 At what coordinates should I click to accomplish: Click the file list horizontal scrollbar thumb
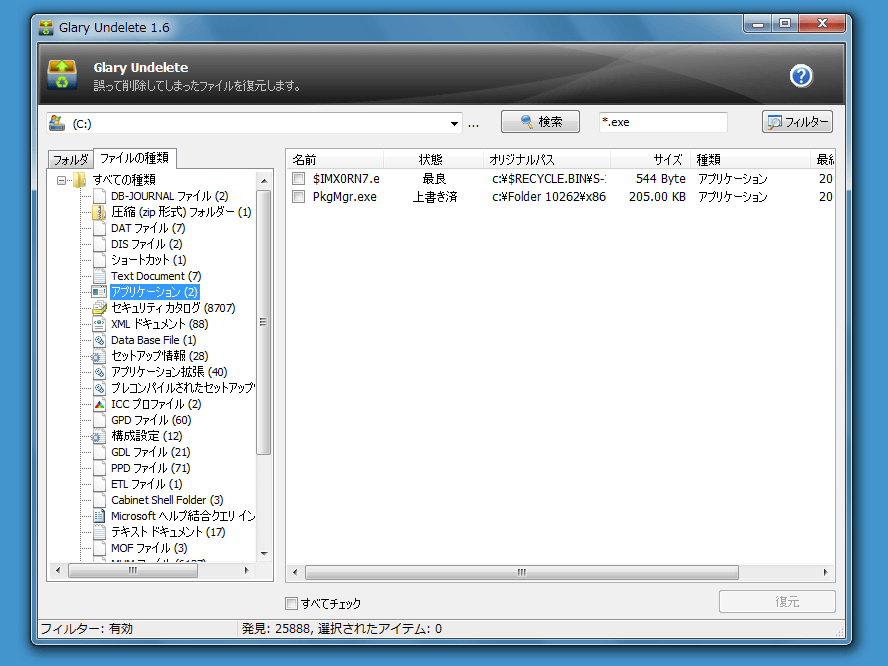pos(522,573)
